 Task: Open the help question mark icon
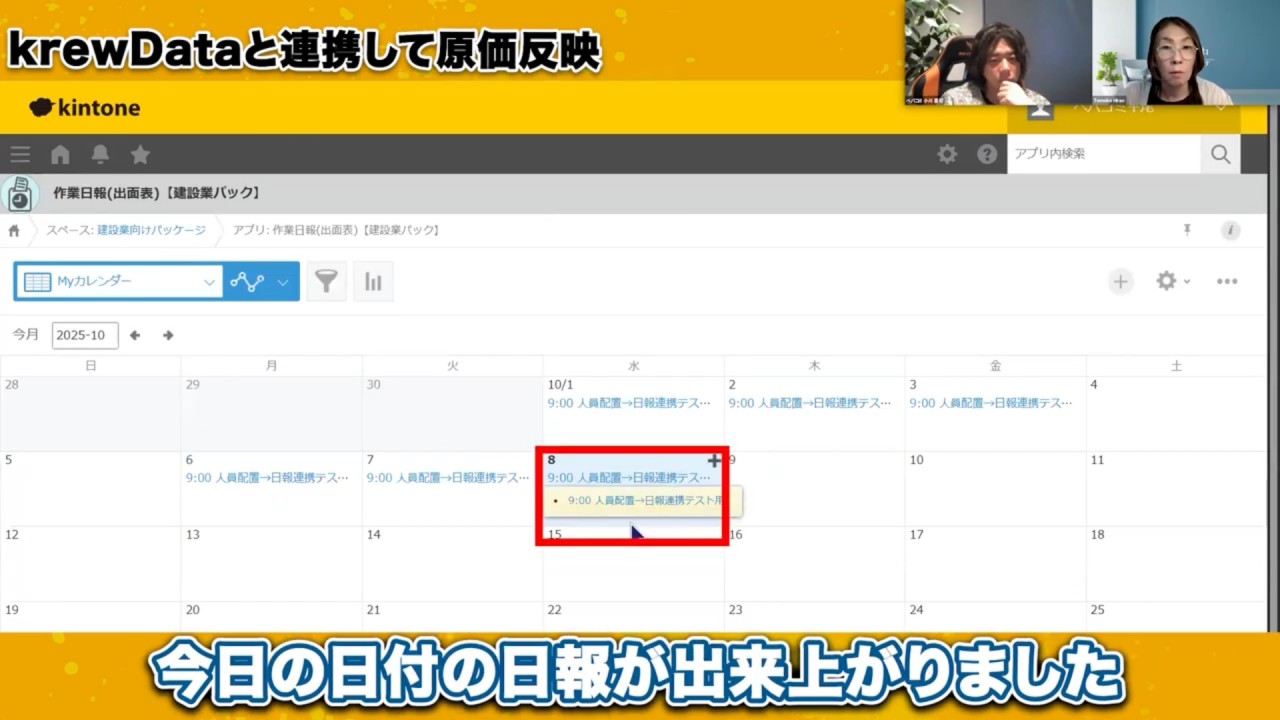[987, 154]
